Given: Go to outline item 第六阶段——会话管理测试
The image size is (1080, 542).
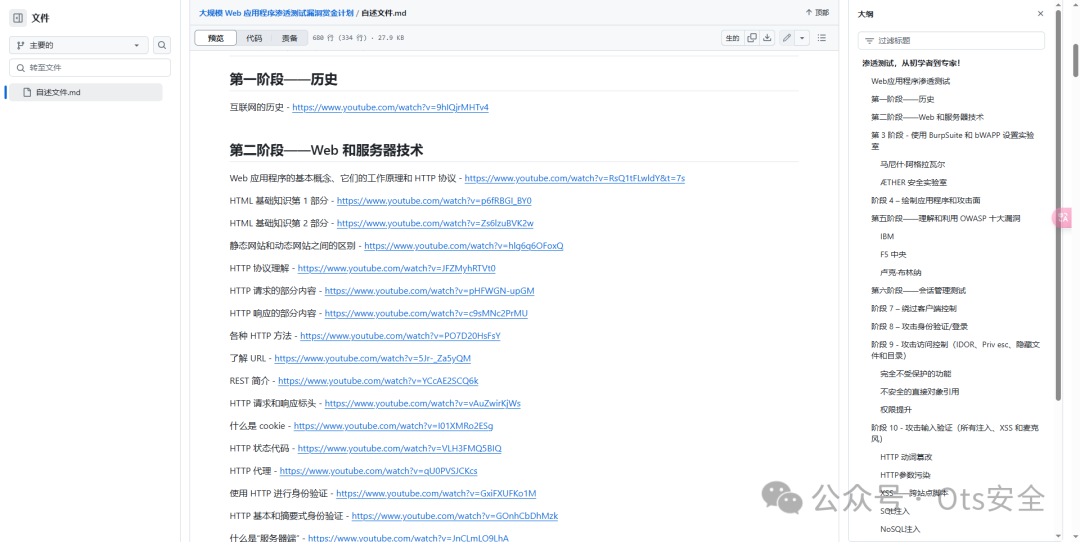Looking at the screenshot, I should click(x=918, y=291).
